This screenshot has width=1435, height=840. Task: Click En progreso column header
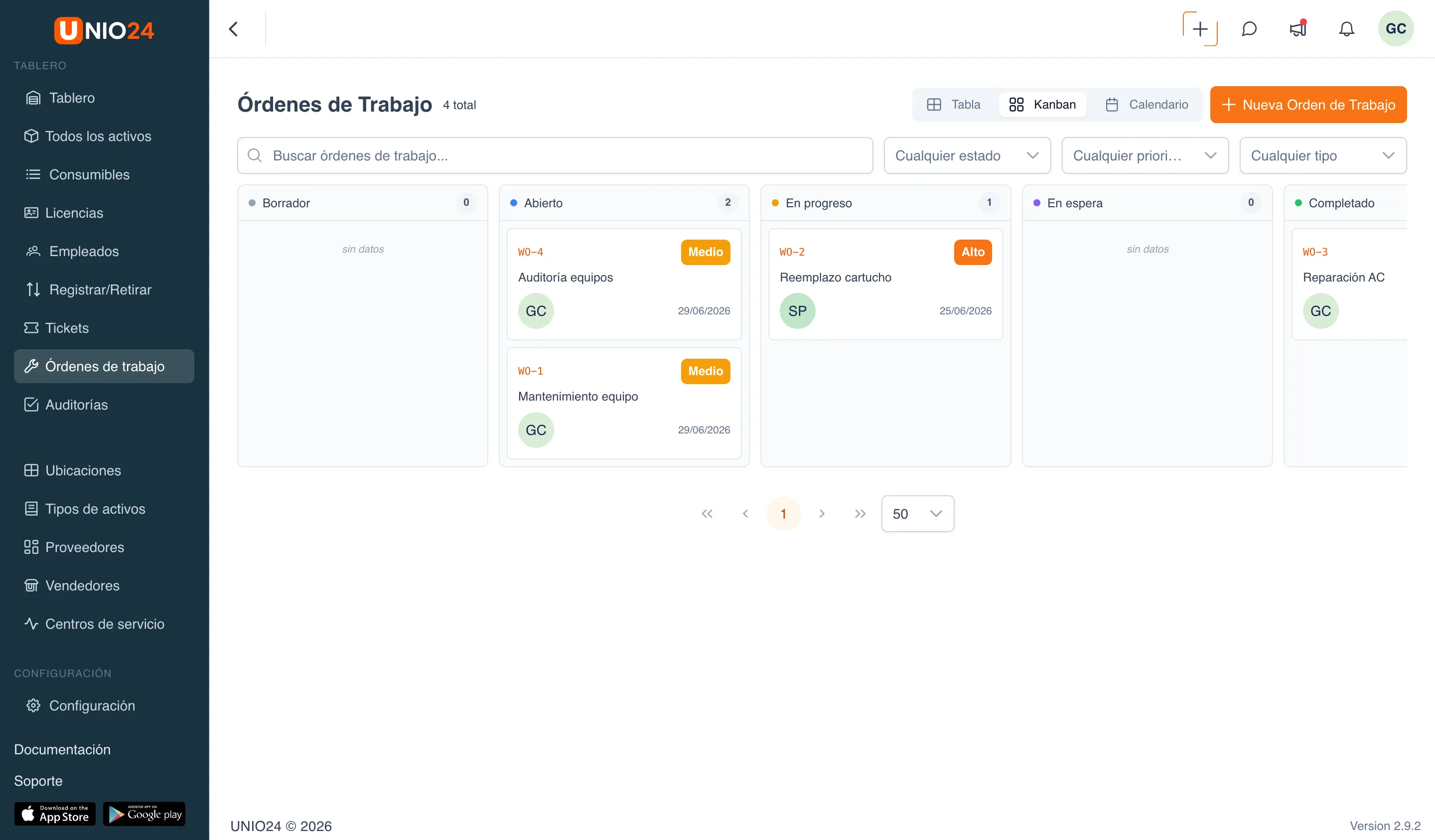coord(885,203)
